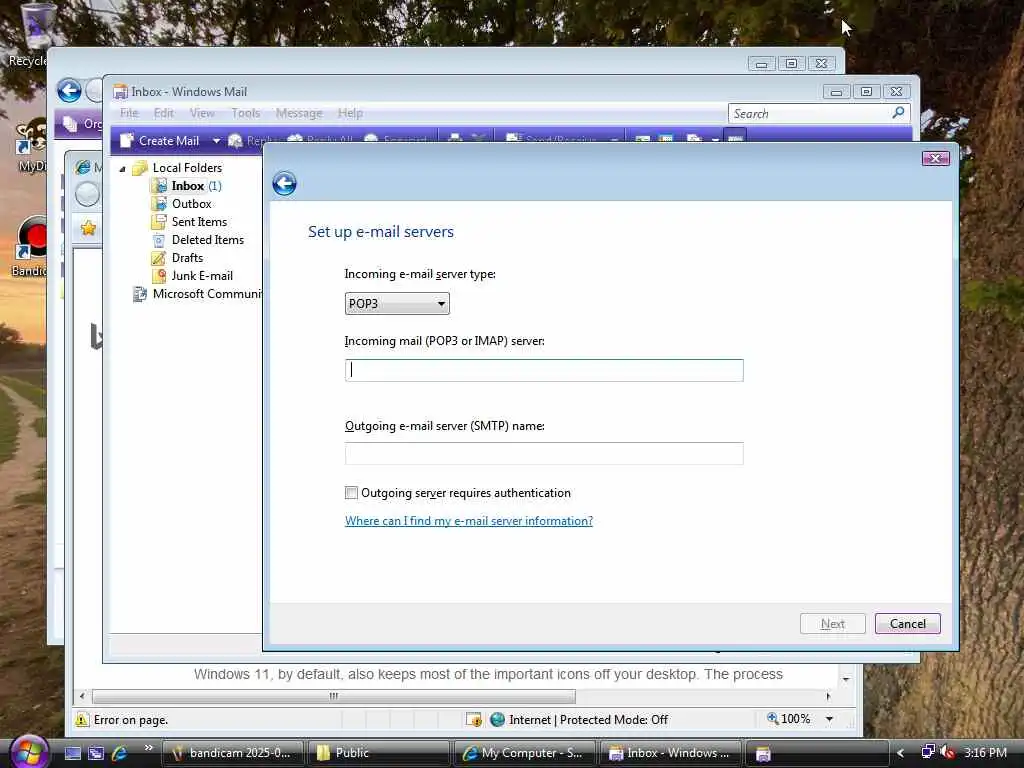Open the zoom level dropdown arrow
The width and height of the screenshot is (1024, 768).
[829, 719]
